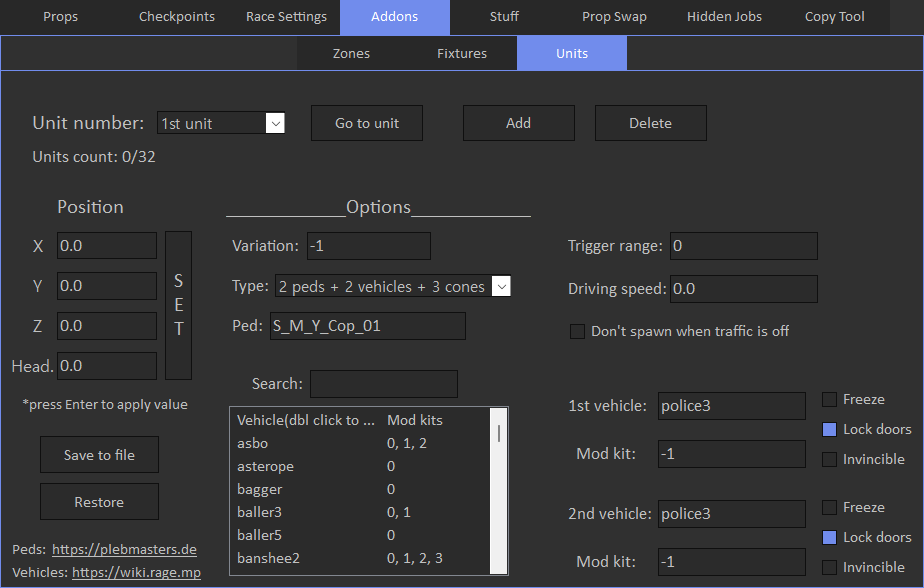Click the Ped model input field
This screenshot has height=588, width=924.
pos(368,326)
